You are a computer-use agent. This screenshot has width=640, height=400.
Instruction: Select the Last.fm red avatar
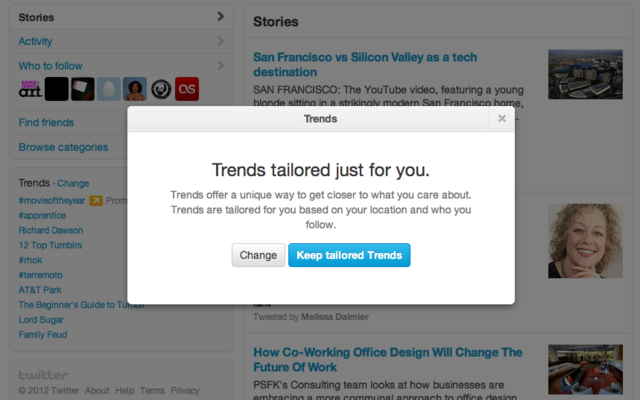187,89
